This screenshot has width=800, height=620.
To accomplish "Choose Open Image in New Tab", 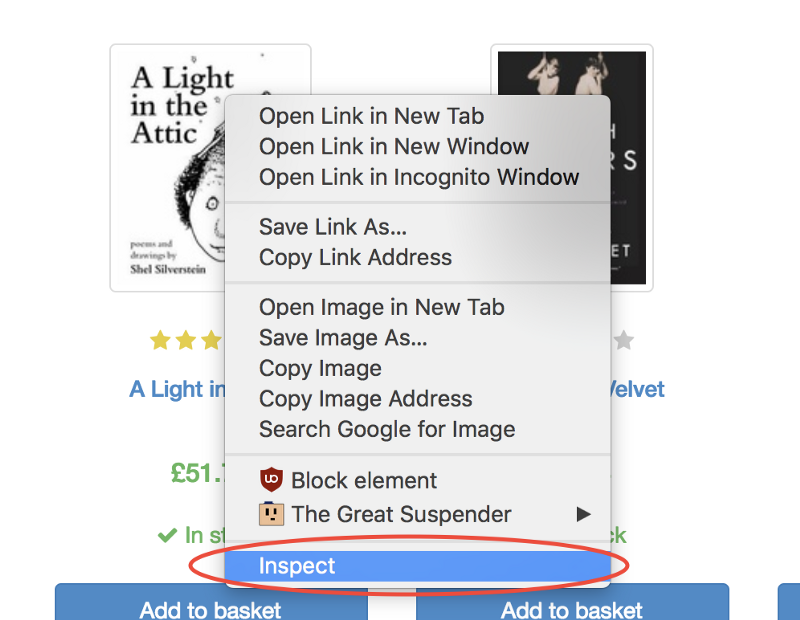I will coord(381,307).
